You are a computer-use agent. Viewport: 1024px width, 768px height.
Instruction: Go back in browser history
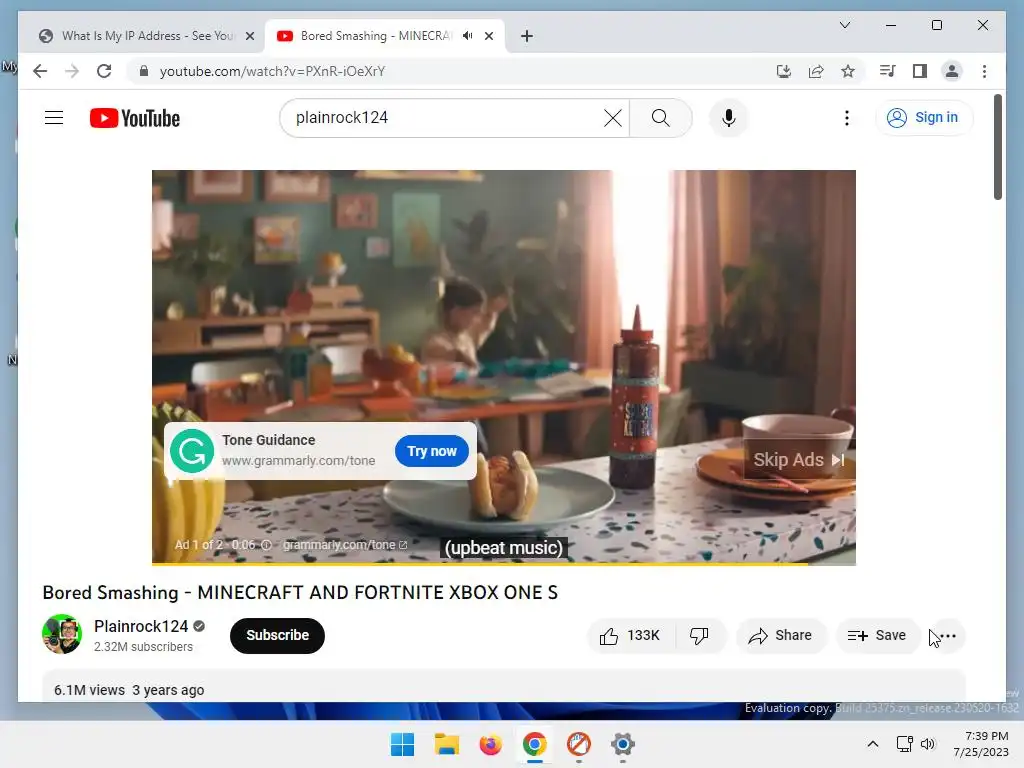pos(40,71)
